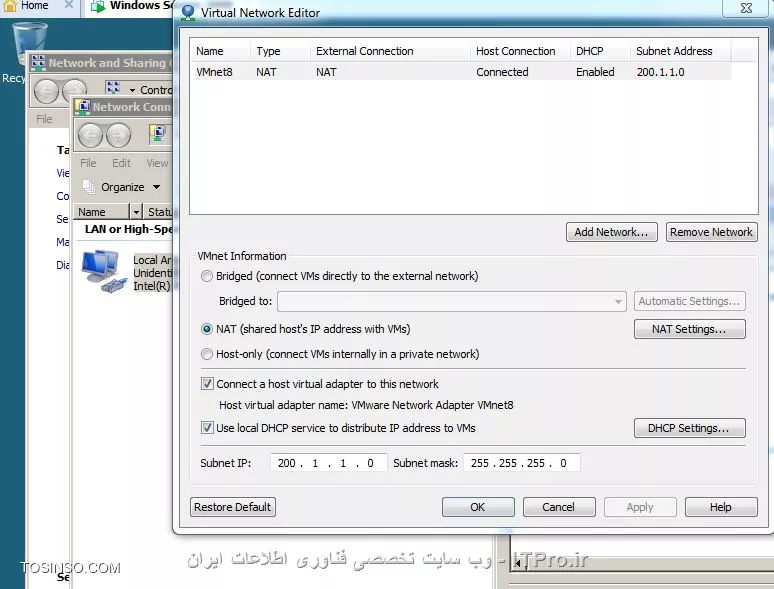Click the Cancel button
Viewport: 774px width, 589px height.
(559, 507)
